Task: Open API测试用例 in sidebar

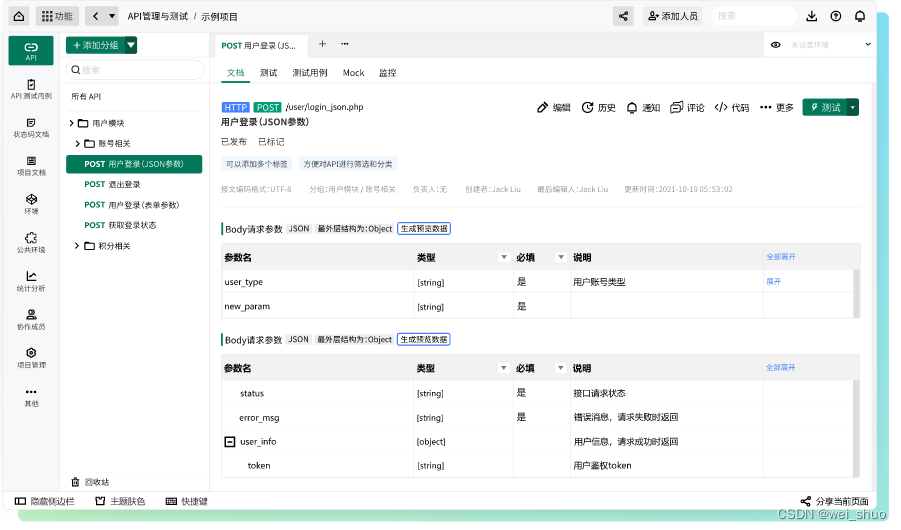Action: pos(31,89)
